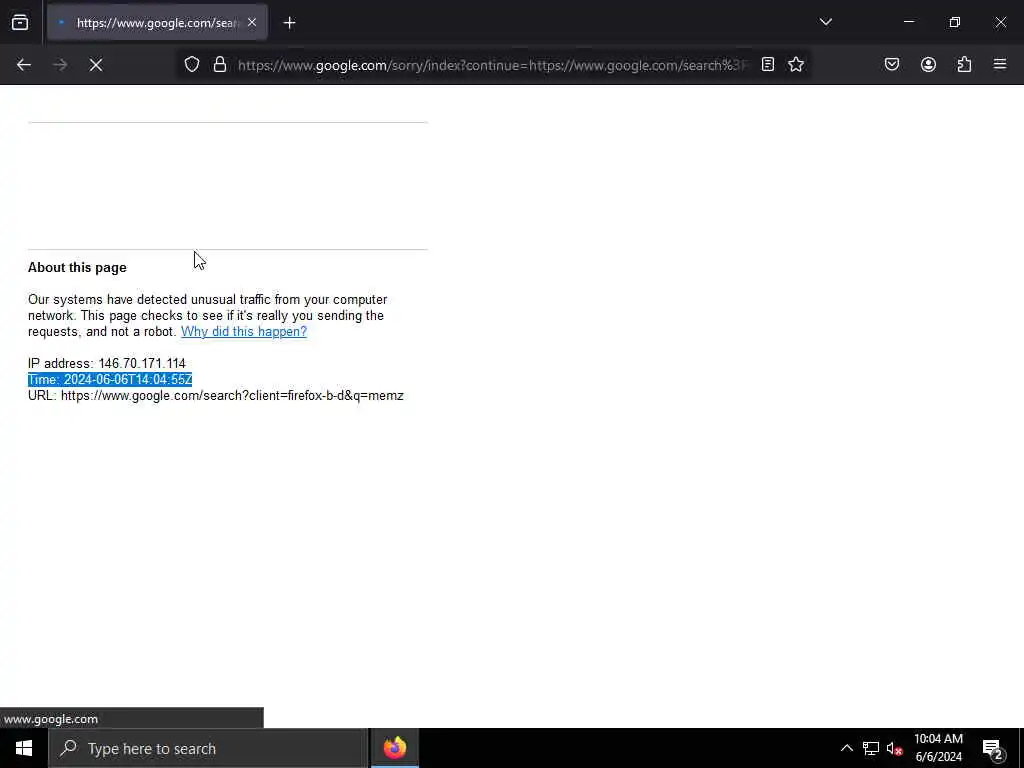The height and width of the screenshot is (768, 1024).
Task: Open the application hamburger menu
Action: (1000, 65)
